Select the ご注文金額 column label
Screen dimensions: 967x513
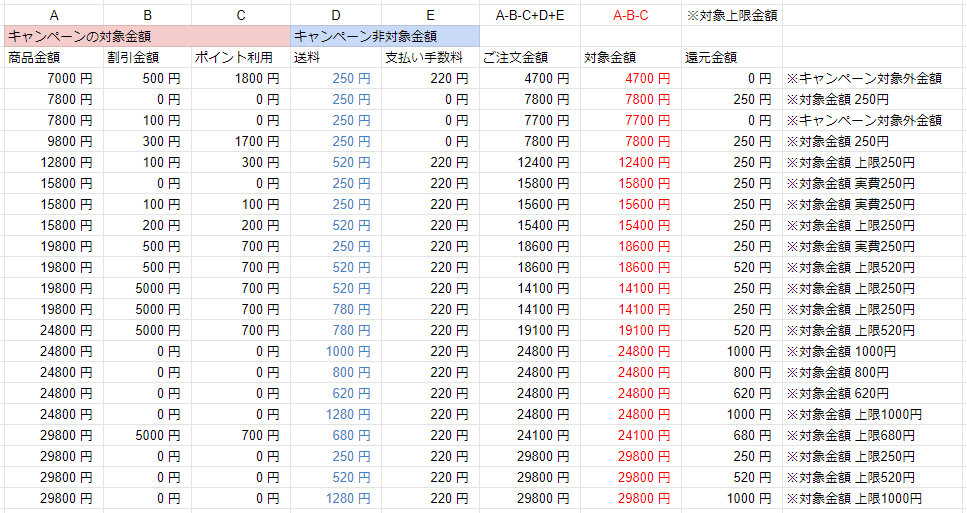[530, 57]
